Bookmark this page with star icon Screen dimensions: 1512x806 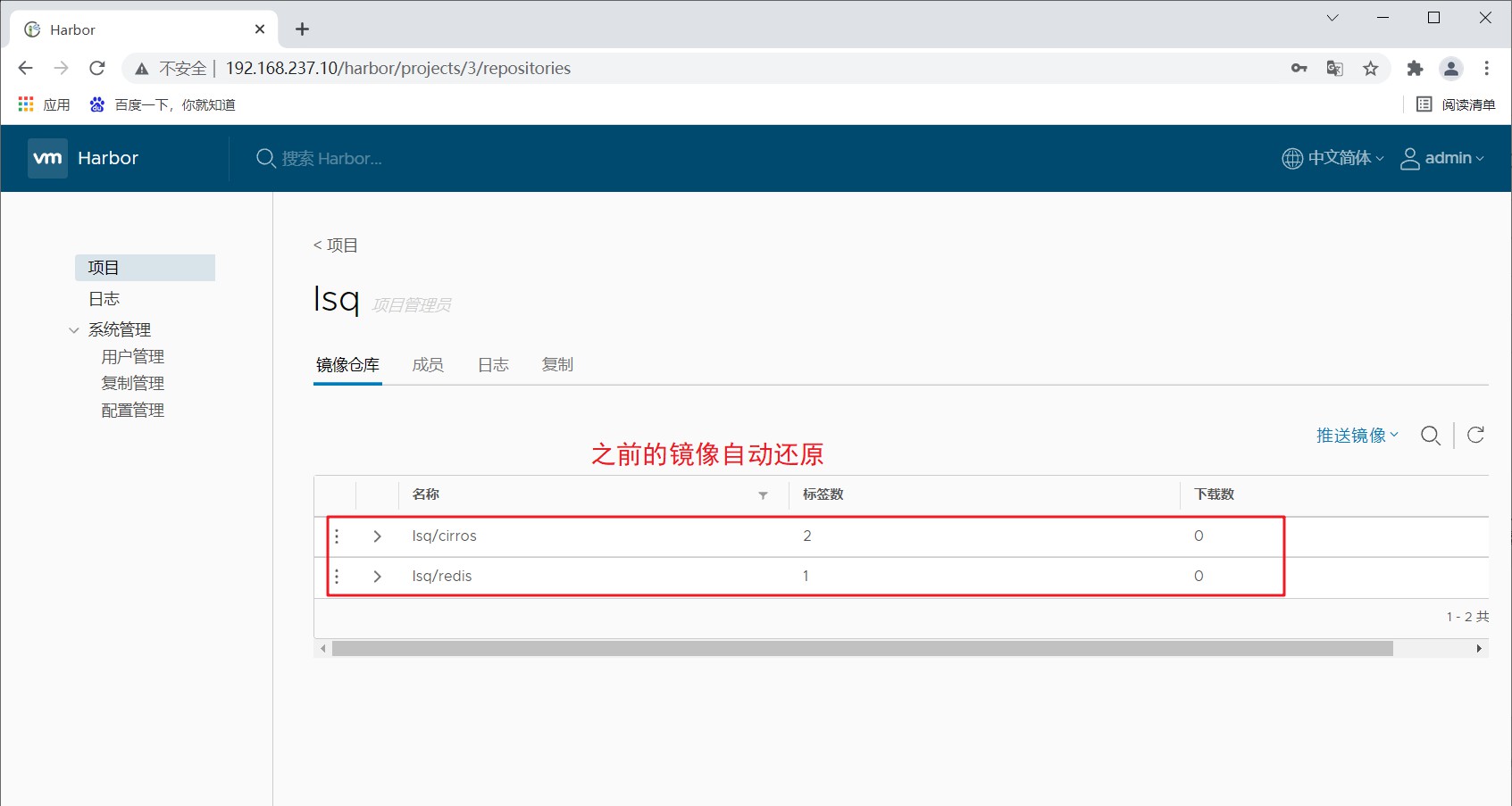(x=1371, y=68)
